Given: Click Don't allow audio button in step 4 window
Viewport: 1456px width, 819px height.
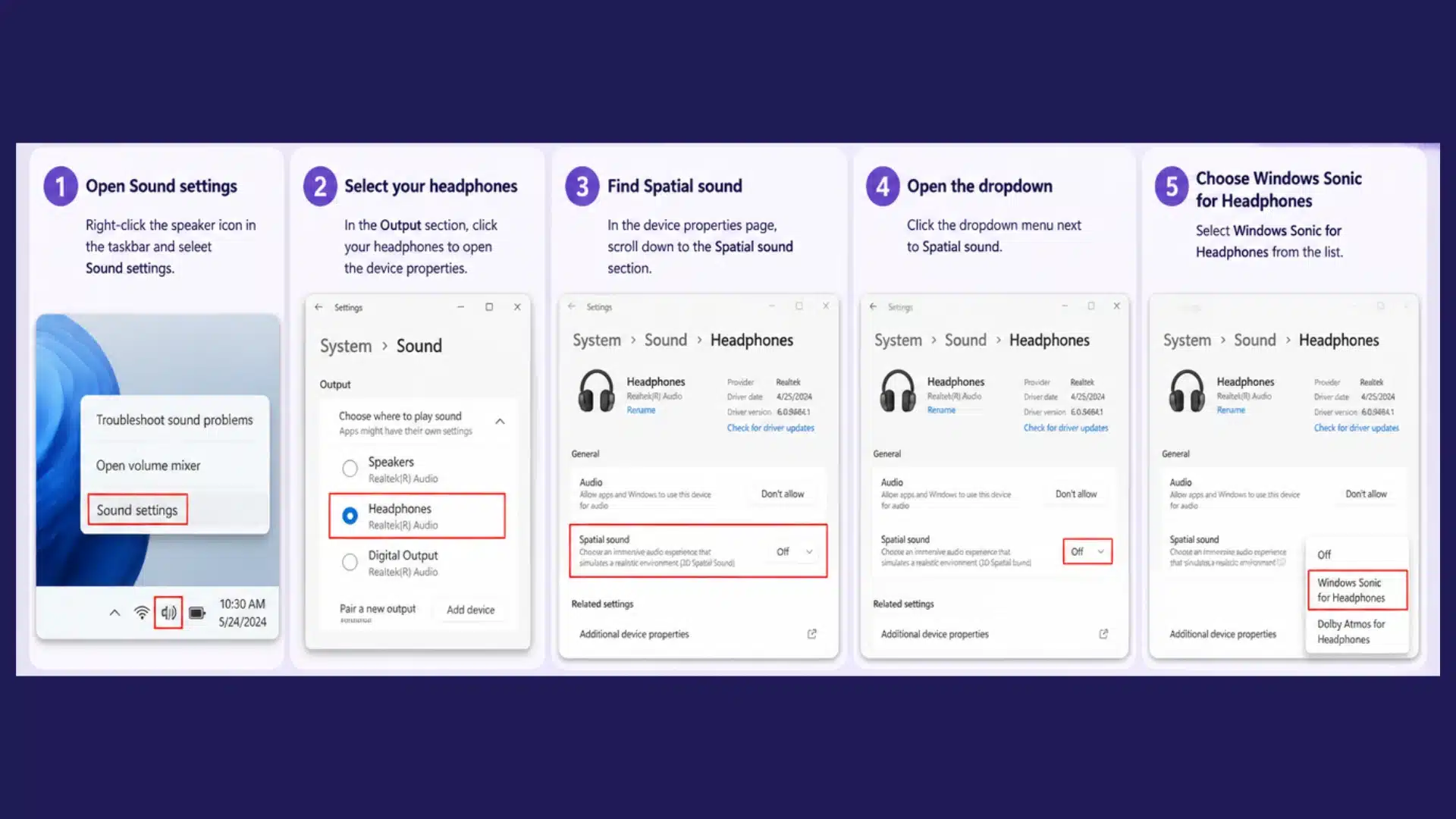Looking at the screenshot, I should click(1076, 494).
